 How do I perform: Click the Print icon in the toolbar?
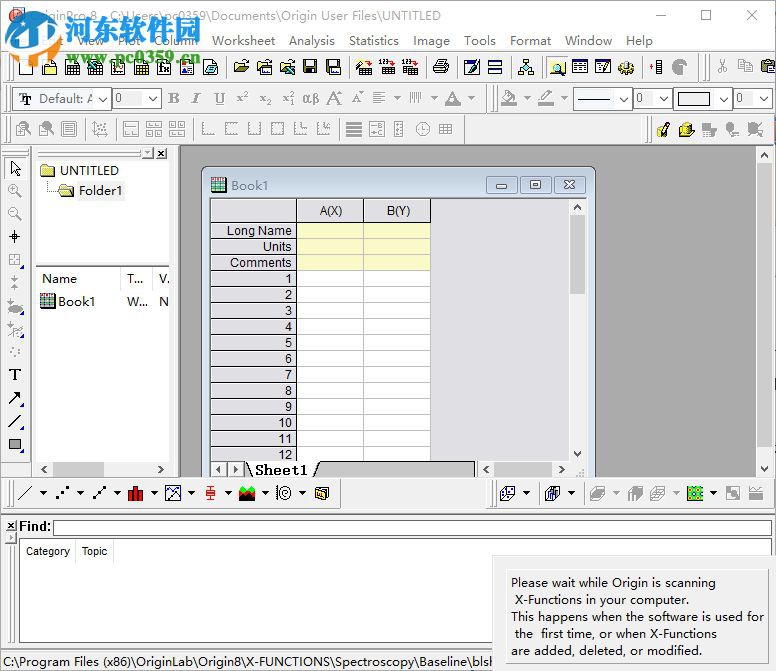pyautogui.click(x=440, y=66)
